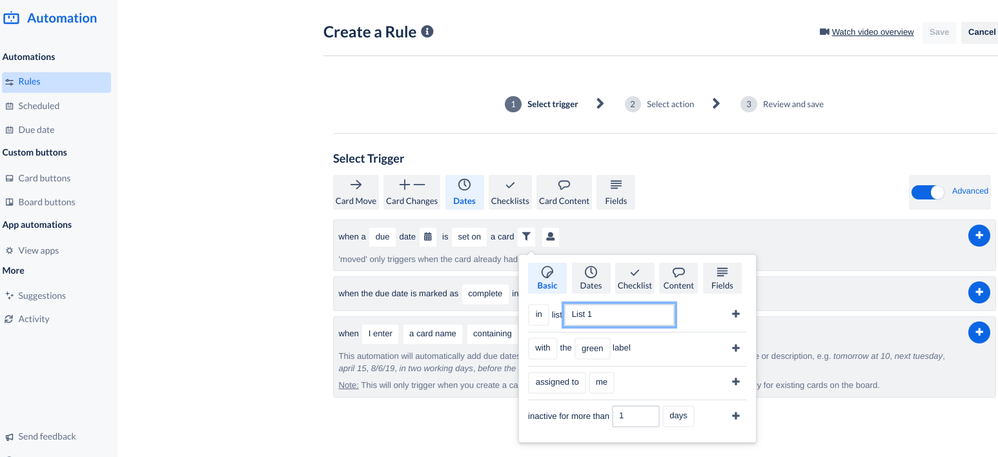Add the 'inactive for more than' filter
Image resolution: width=998 pixels, height=457 pixels.
point(736,416)
